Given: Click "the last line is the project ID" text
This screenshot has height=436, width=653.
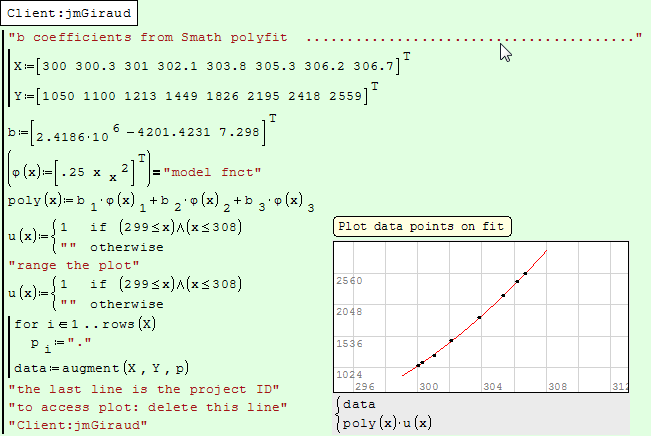Looking at the screenshot, I should [136, 388].
